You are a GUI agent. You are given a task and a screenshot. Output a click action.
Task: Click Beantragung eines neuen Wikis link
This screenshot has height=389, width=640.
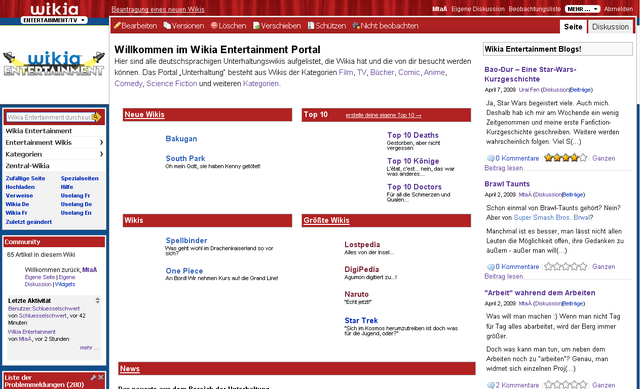pyautogui.click(x=158, y=9)
